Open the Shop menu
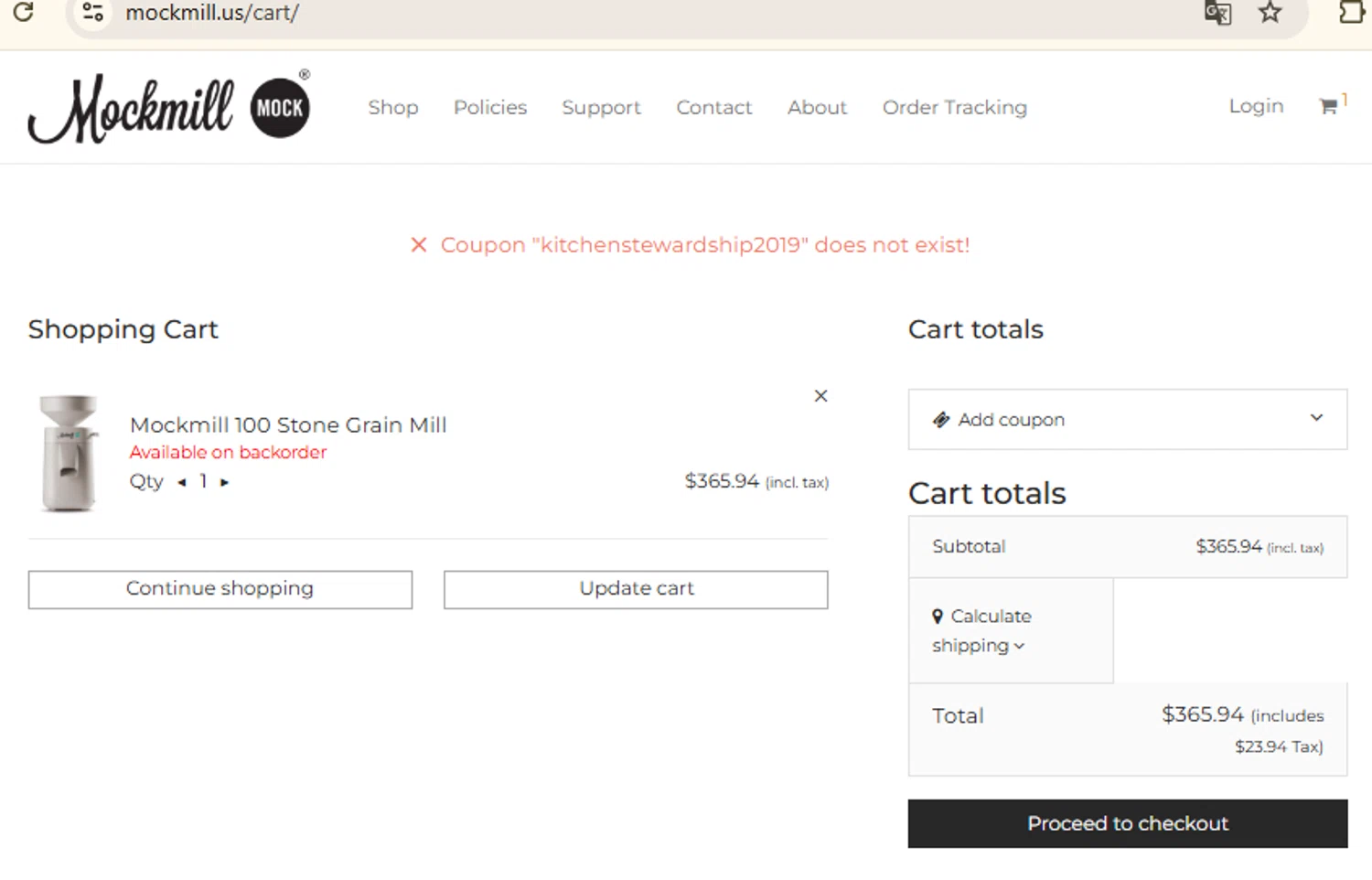This screenshot has width=1372, height=880. [393, 107]
